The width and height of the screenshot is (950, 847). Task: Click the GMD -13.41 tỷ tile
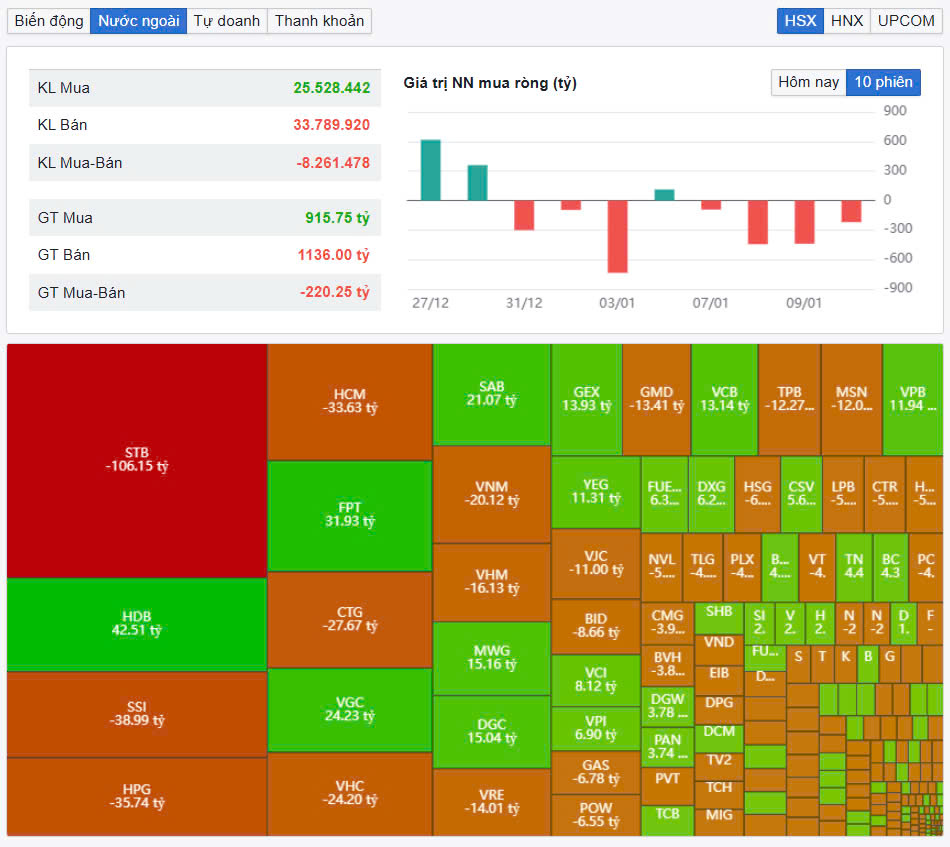[657, 400]
